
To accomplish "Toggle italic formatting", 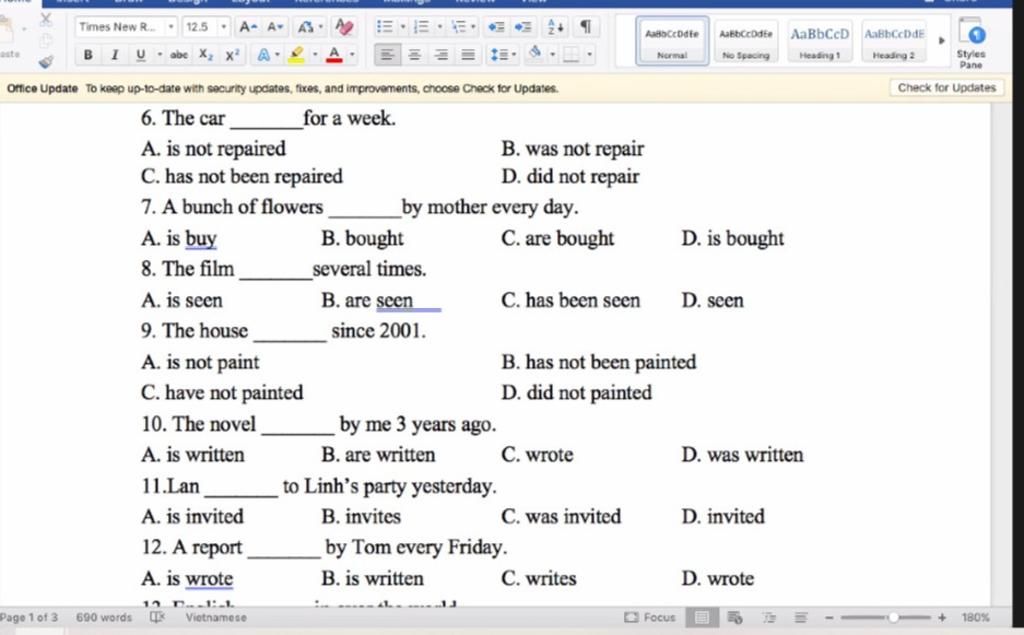I will pyautogui.click(x=115, y=55).
